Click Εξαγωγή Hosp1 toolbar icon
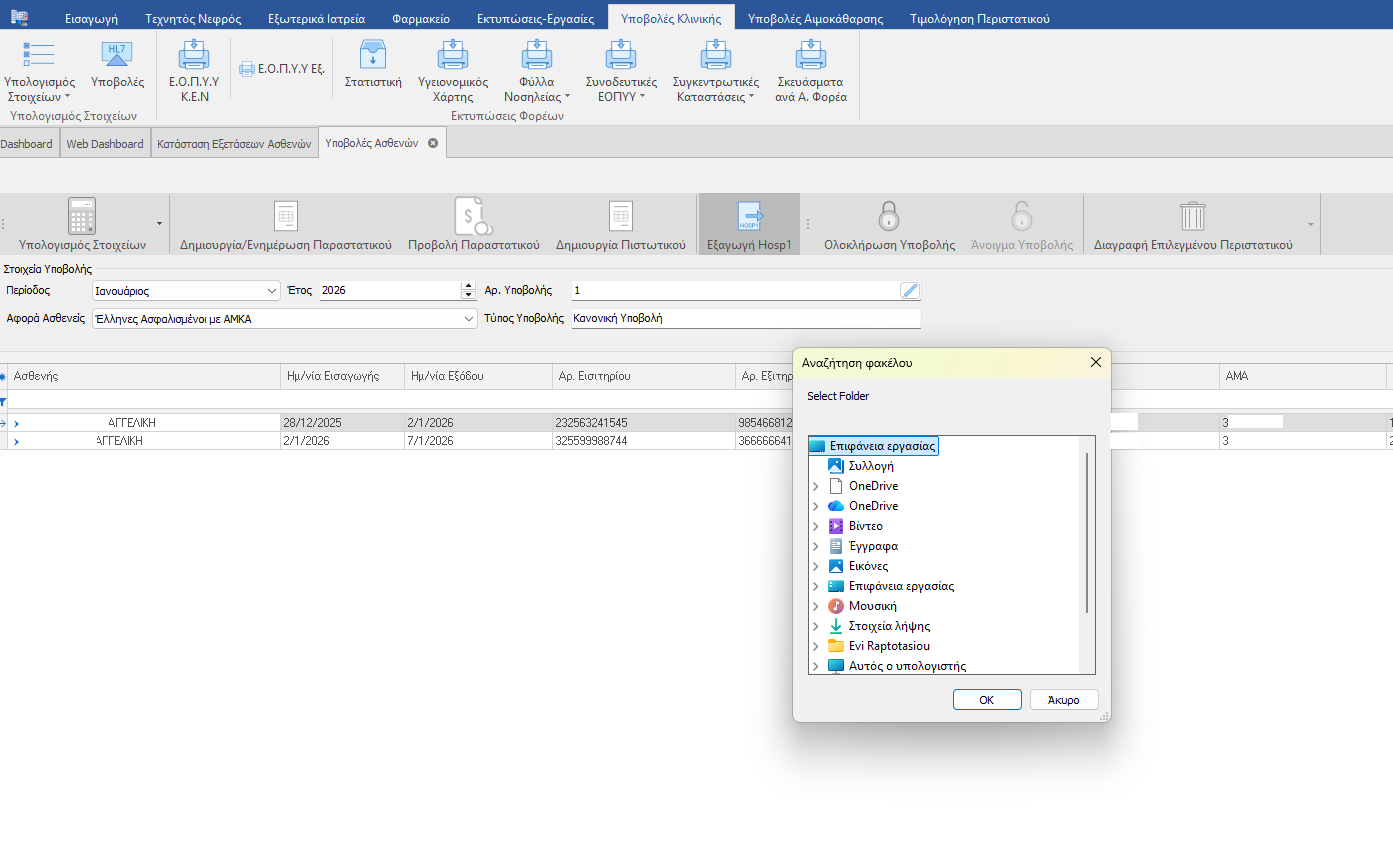Screen dimensions: 1393x854 point(749,217)
